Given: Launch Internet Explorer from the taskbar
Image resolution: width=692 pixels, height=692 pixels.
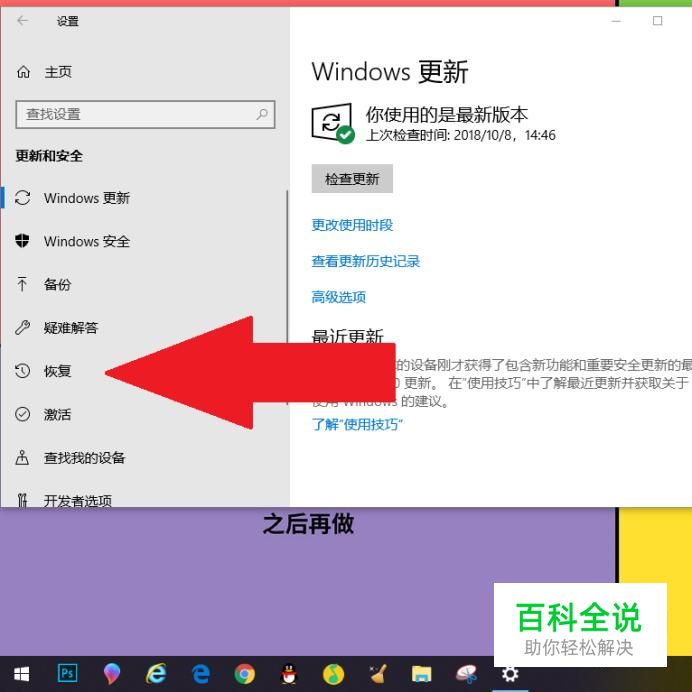Looking at the screenshot, I should pyautogui.click(x=156, y=674).
